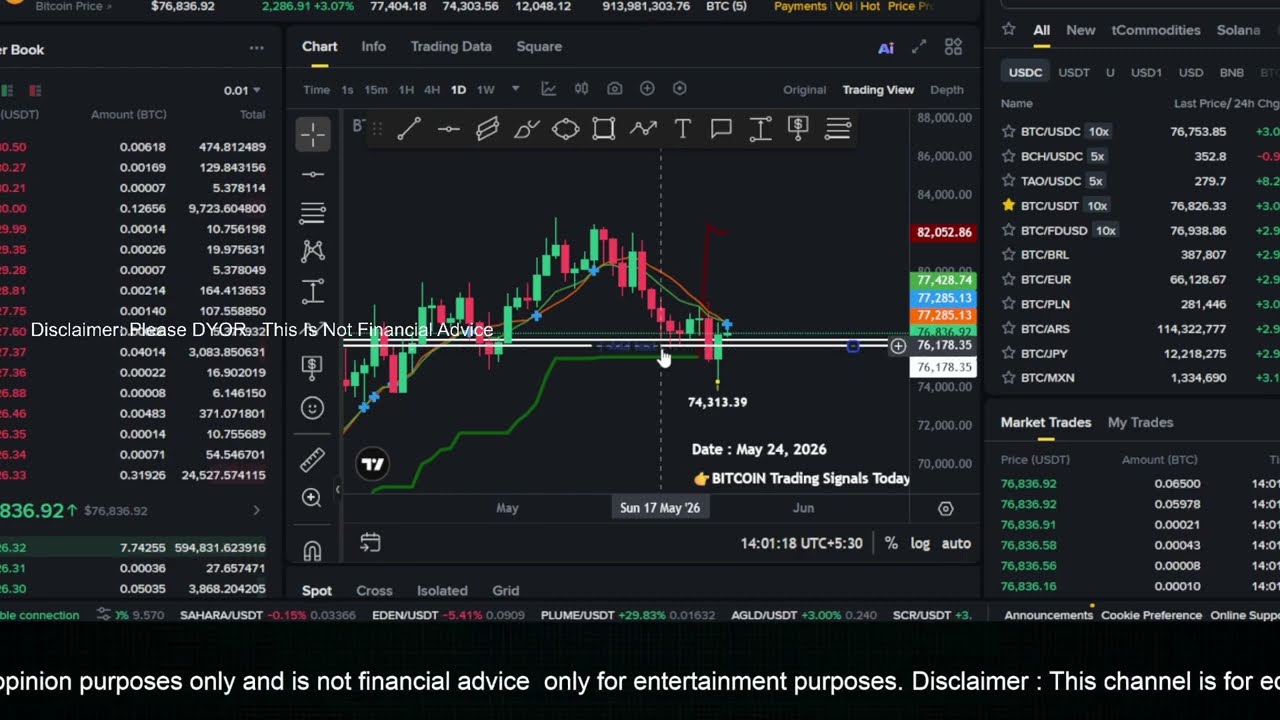1280x720 pixels.
Task: Open the Trading Data tab
Action: pos(451,47)
